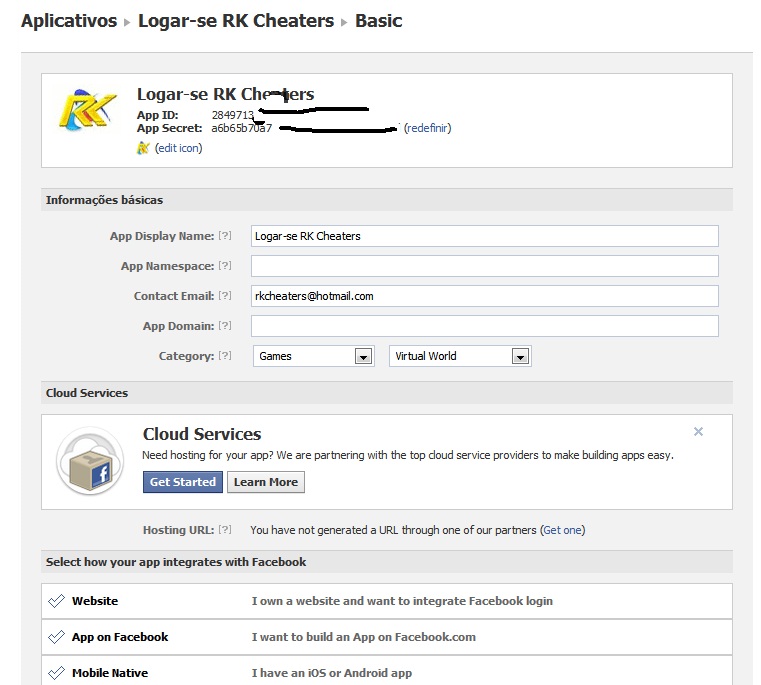Open Logar-se RK Cheaters breadcrumb
This screenshot has width=761, height=685.
[236, 21]
